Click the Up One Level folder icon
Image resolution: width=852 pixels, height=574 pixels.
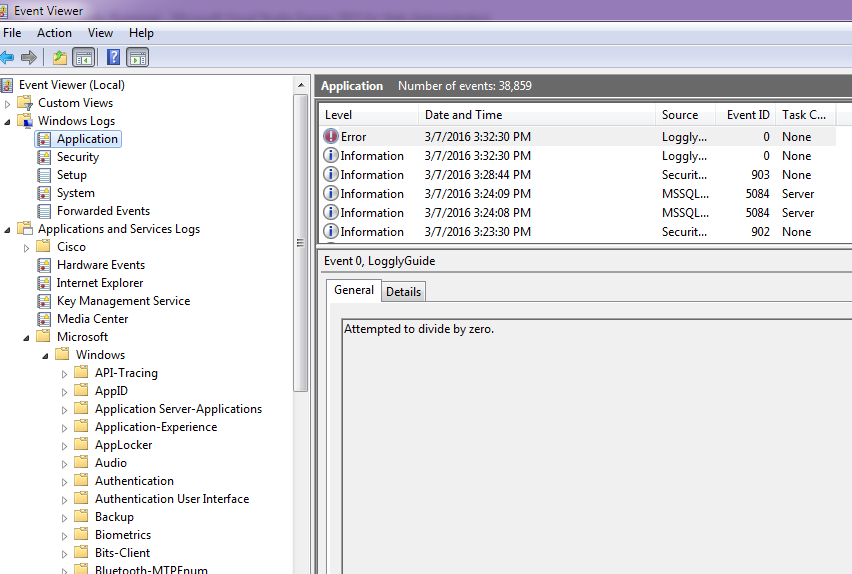pos(61,57)
